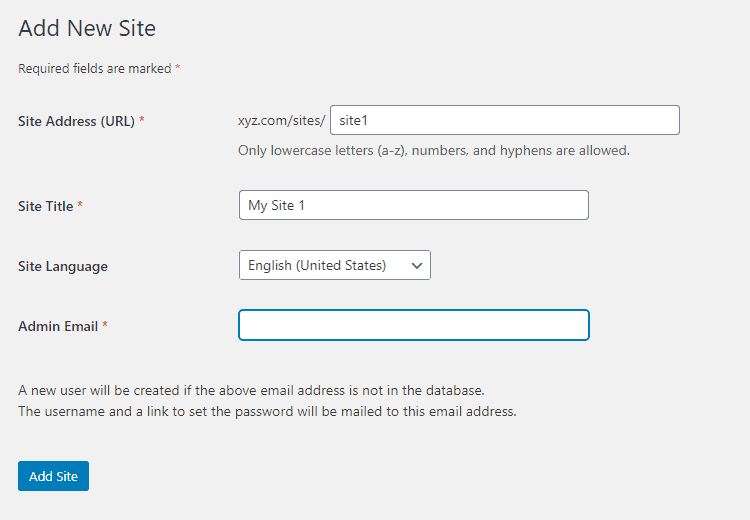This screenshot has height=520, width=750.
Task: Click the xyz.com/sites/ URL prefix text
Action: (x=281, y=121)
